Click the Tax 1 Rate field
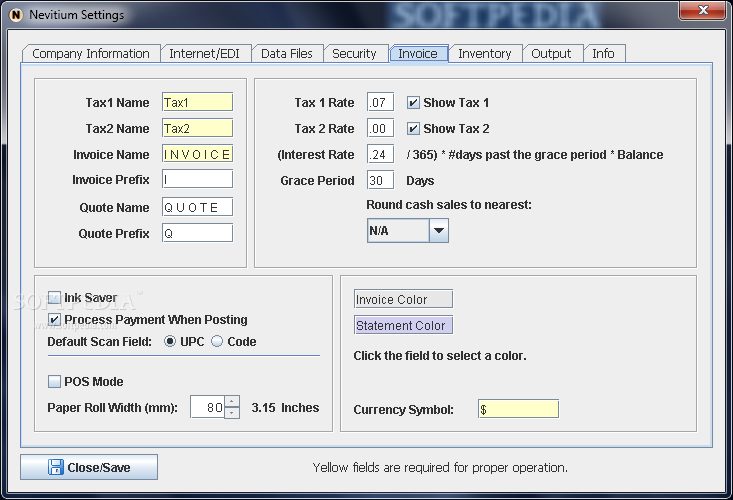Image resolution: width=733 pixels, height=500 pixels. [380, 102]
